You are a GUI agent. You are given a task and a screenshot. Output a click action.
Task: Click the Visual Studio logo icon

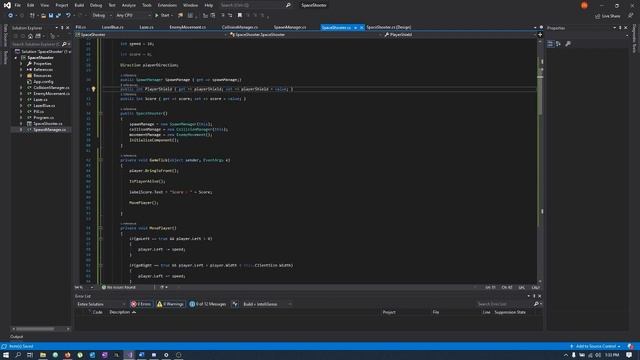[7, 5]
